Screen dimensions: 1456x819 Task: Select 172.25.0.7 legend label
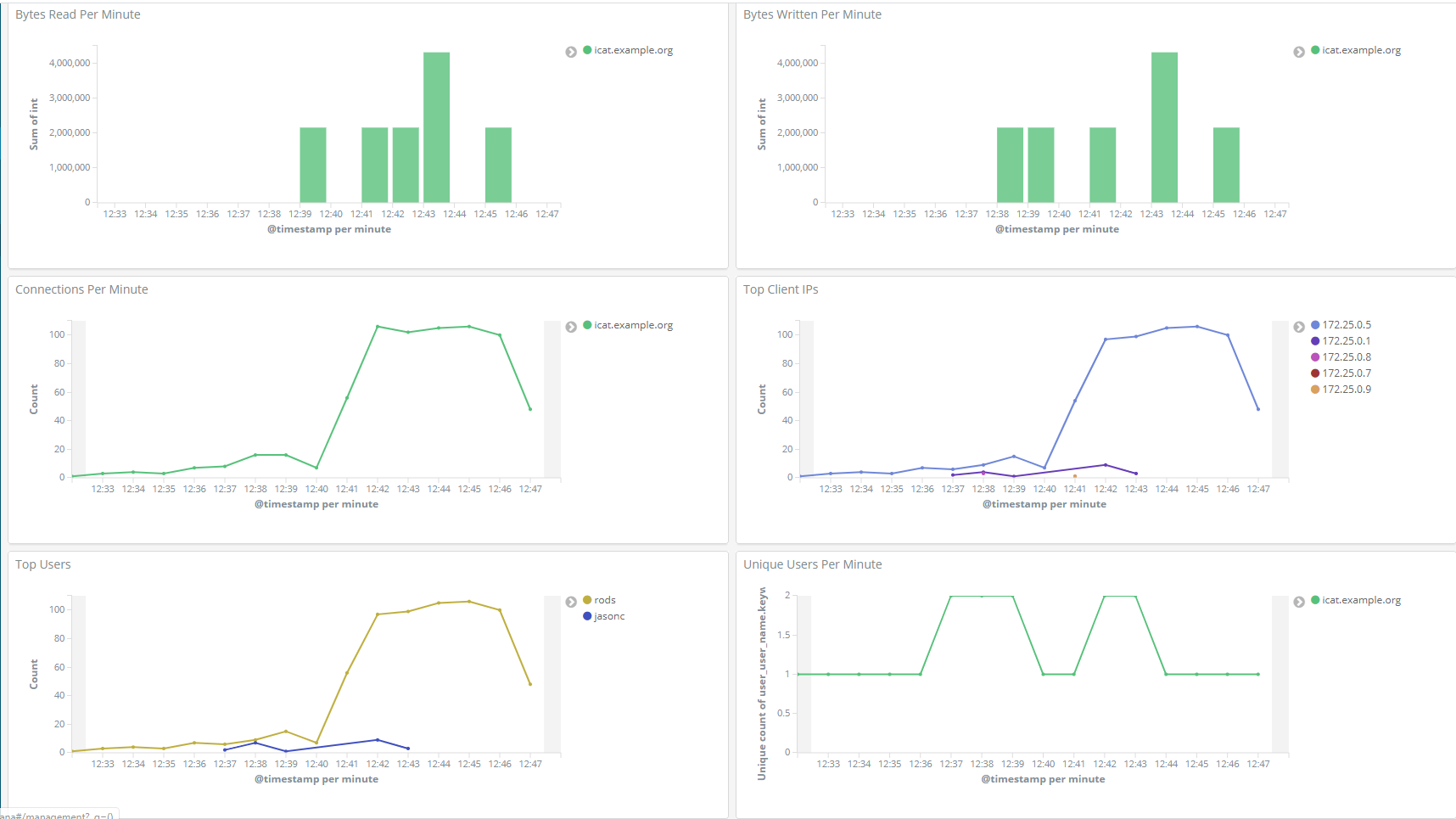1347,373
